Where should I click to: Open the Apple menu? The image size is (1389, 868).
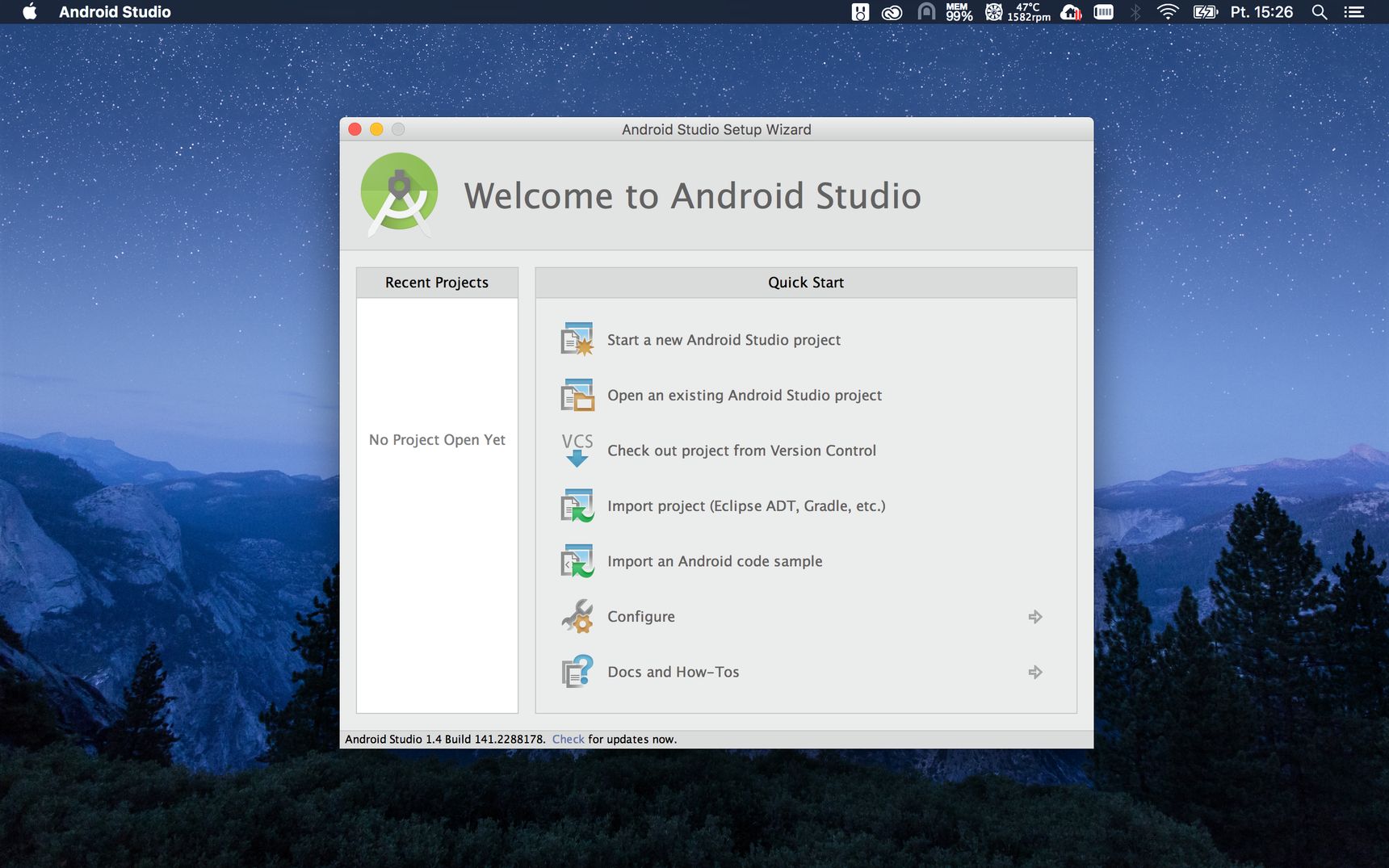click(x=29, y=11)
